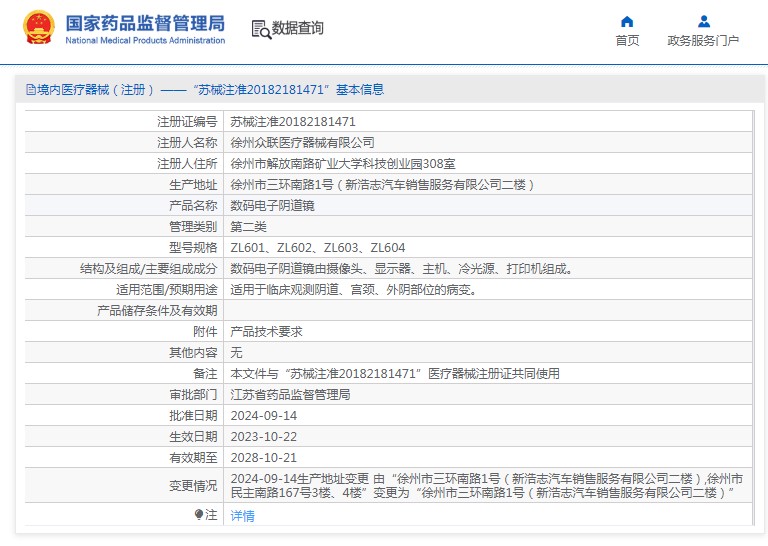Select approval date 2024-09-14 in the 批准日期 row
Viewport: 768px width, 546px height.
point(264,416)
